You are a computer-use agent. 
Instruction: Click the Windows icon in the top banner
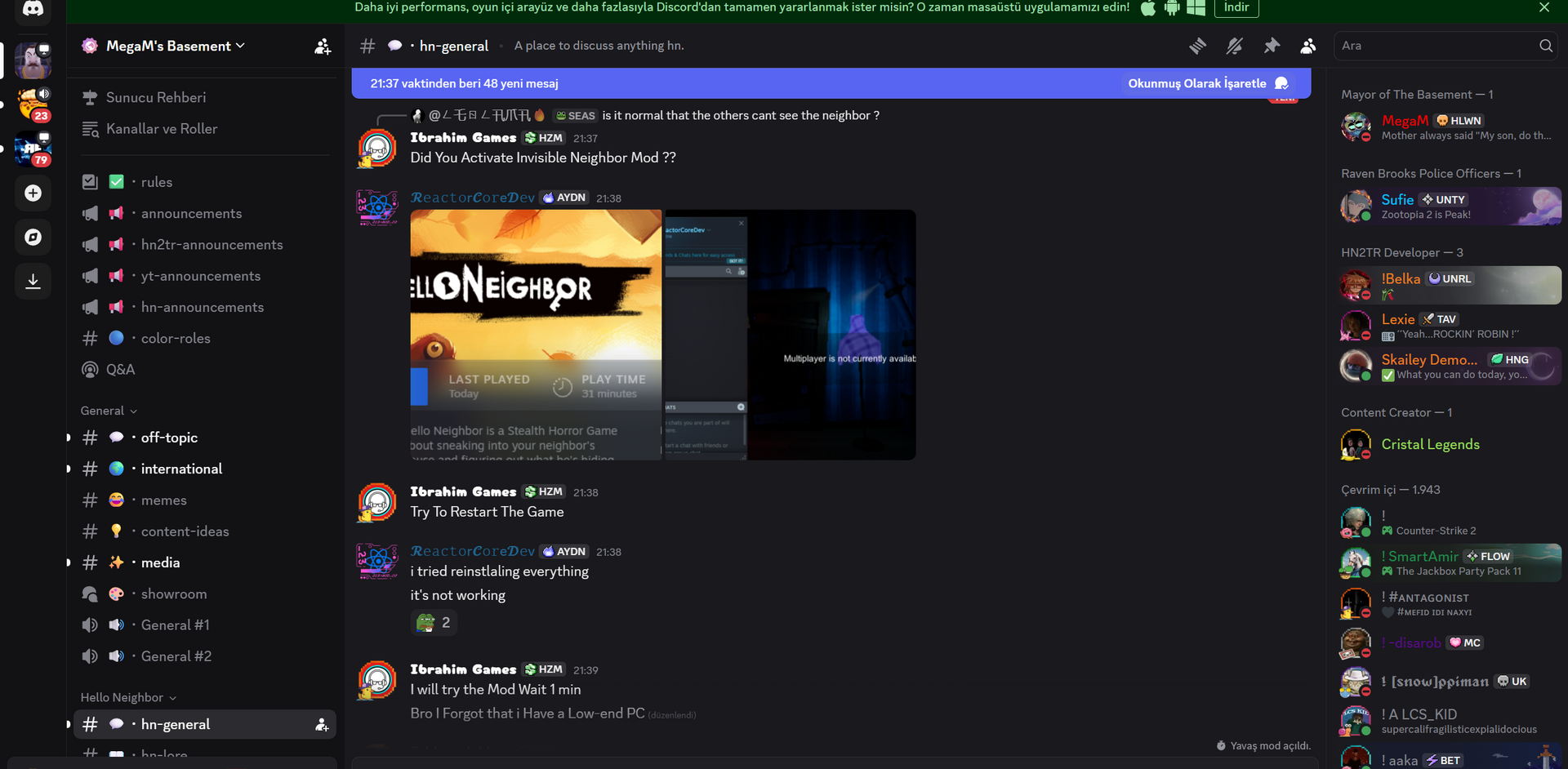point(1196,7)
